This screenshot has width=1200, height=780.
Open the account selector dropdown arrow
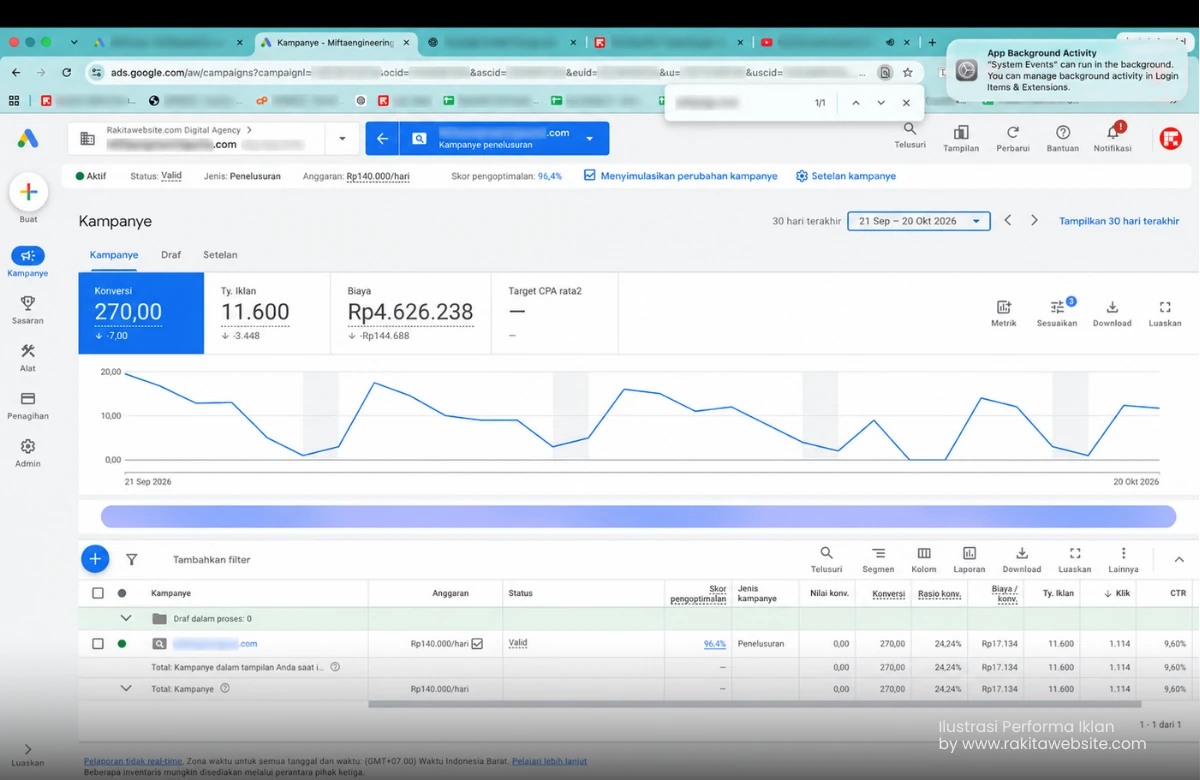point(342,139)
